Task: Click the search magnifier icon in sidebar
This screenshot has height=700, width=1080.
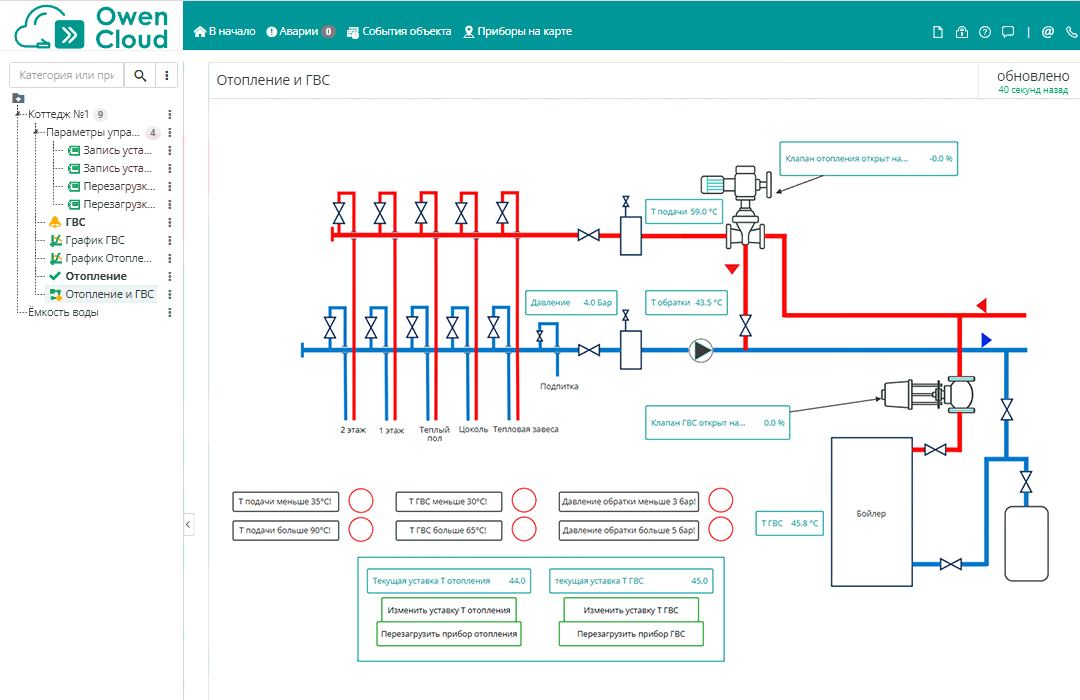Action: click(140, 75)
